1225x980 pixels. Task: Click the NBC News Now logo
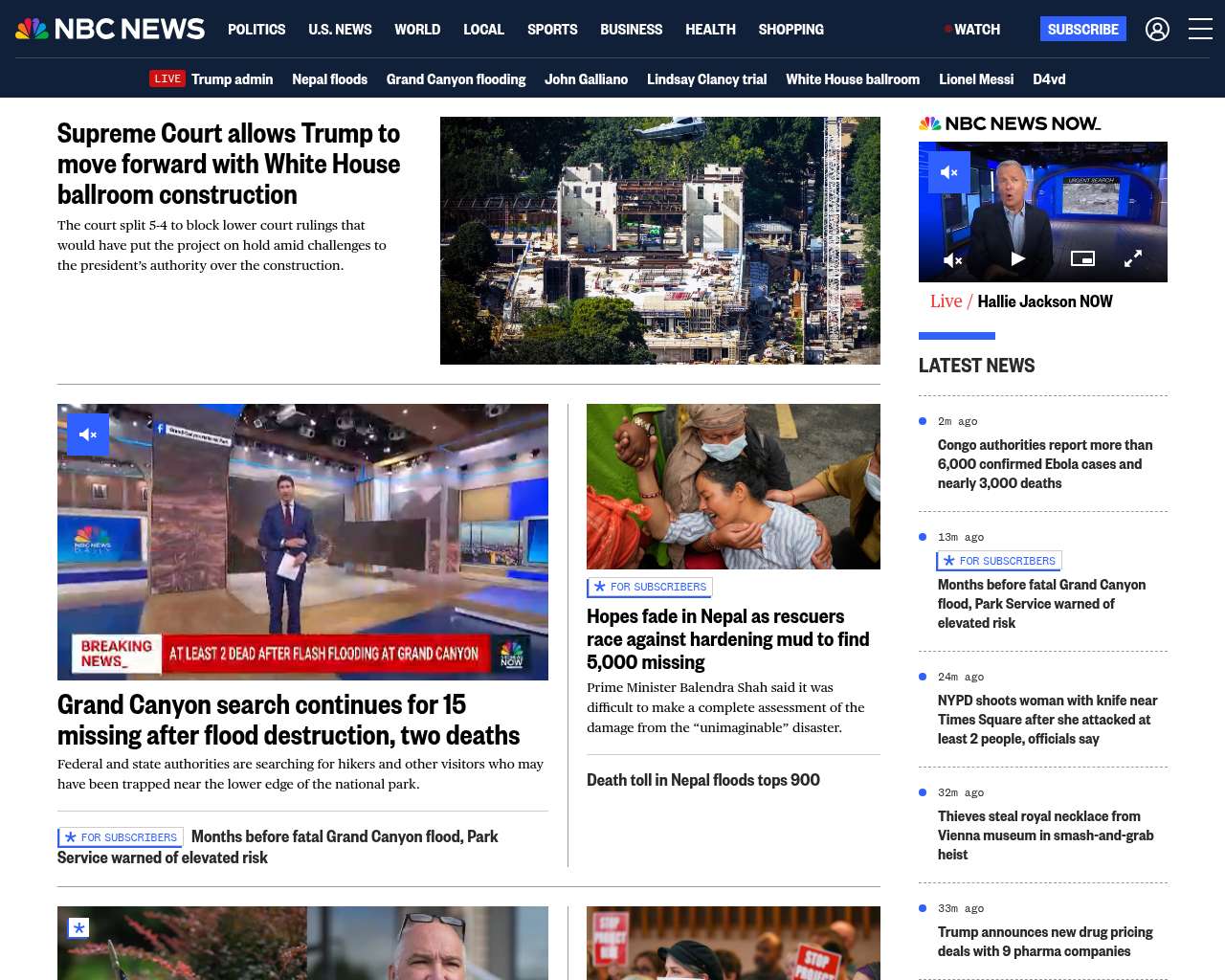coord(1010,123)
